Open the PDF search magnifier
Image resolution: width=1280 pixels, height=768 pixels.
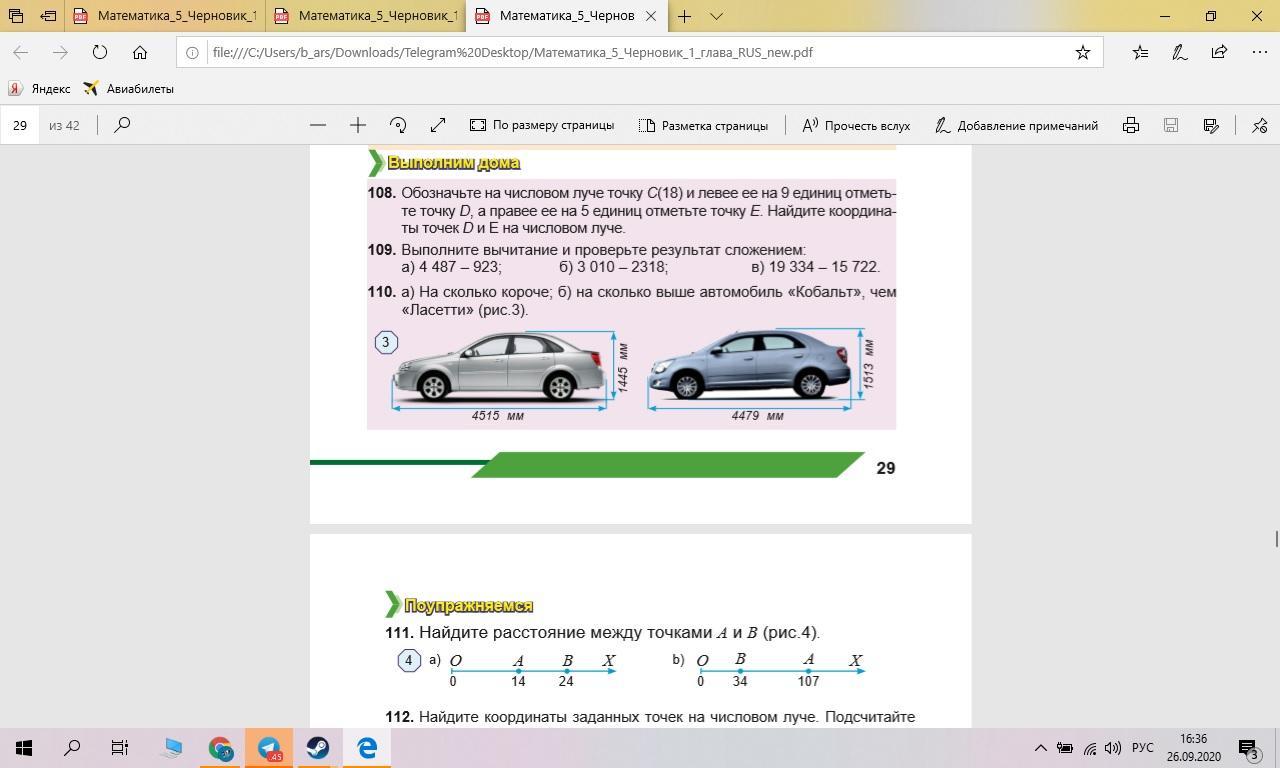(x=122, y=125)
